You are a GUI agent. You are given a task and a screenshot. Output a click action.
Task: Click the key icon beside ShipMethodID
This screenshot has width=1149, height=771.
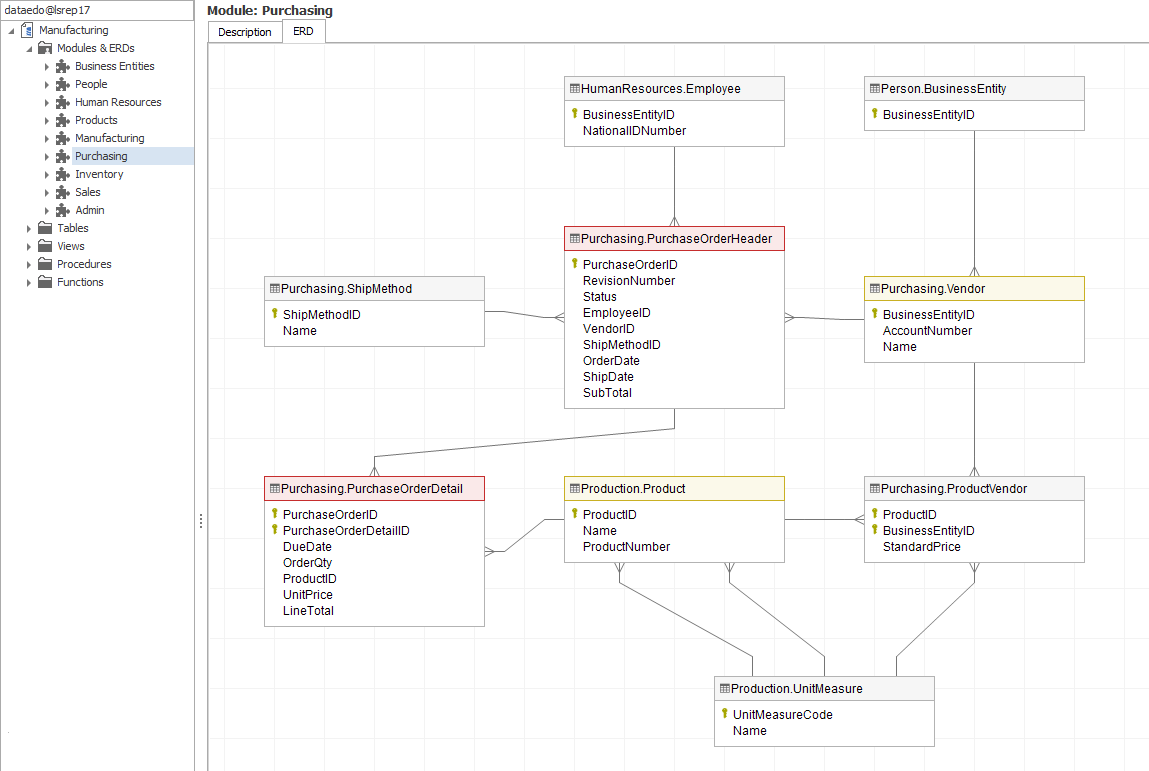pyautogui.click(x=273, y=314)
